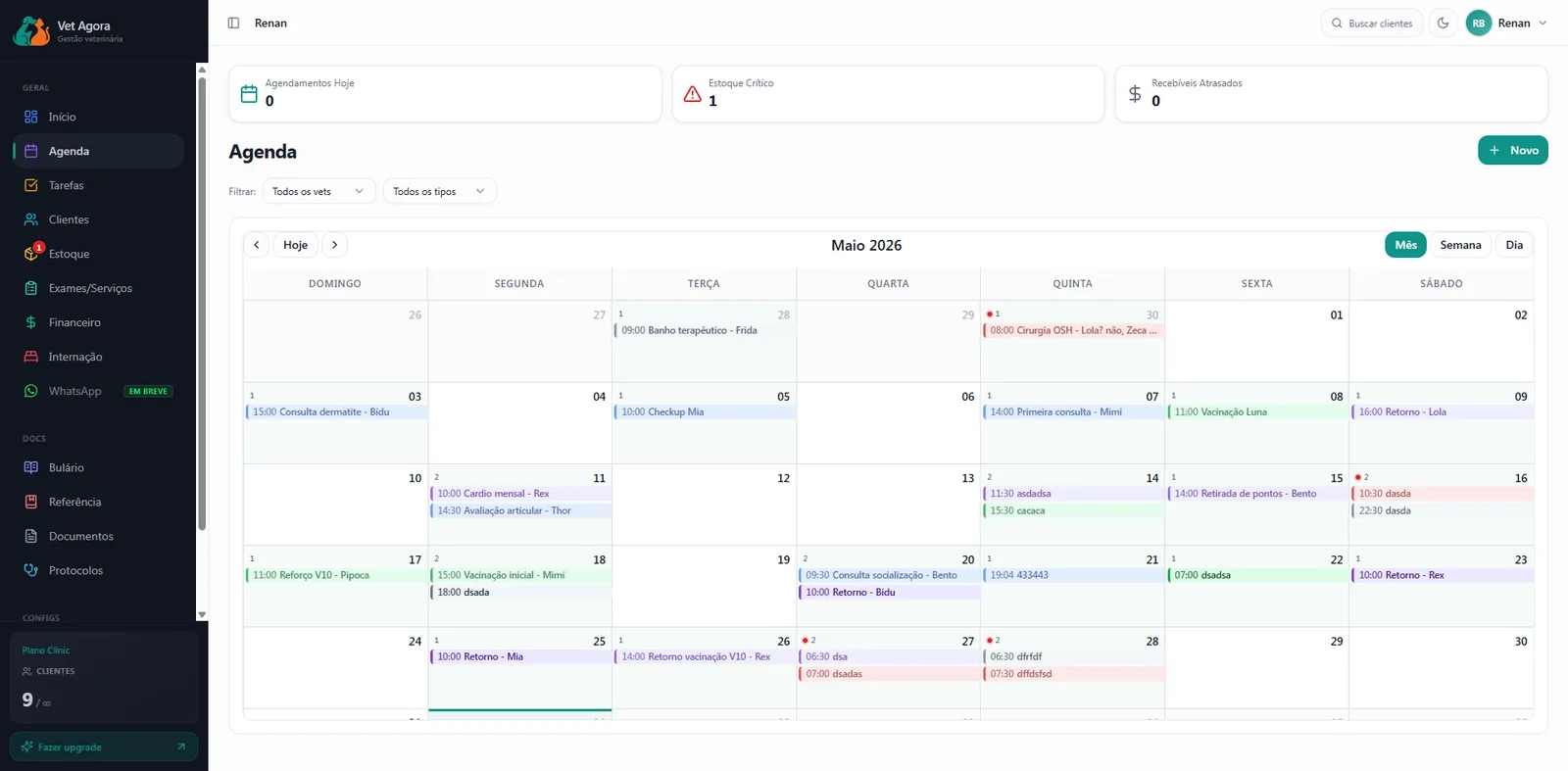Viewport: 1568px width, 771px height.
Task: Select the Mês calendar view
Action: tap(1405, 245)
